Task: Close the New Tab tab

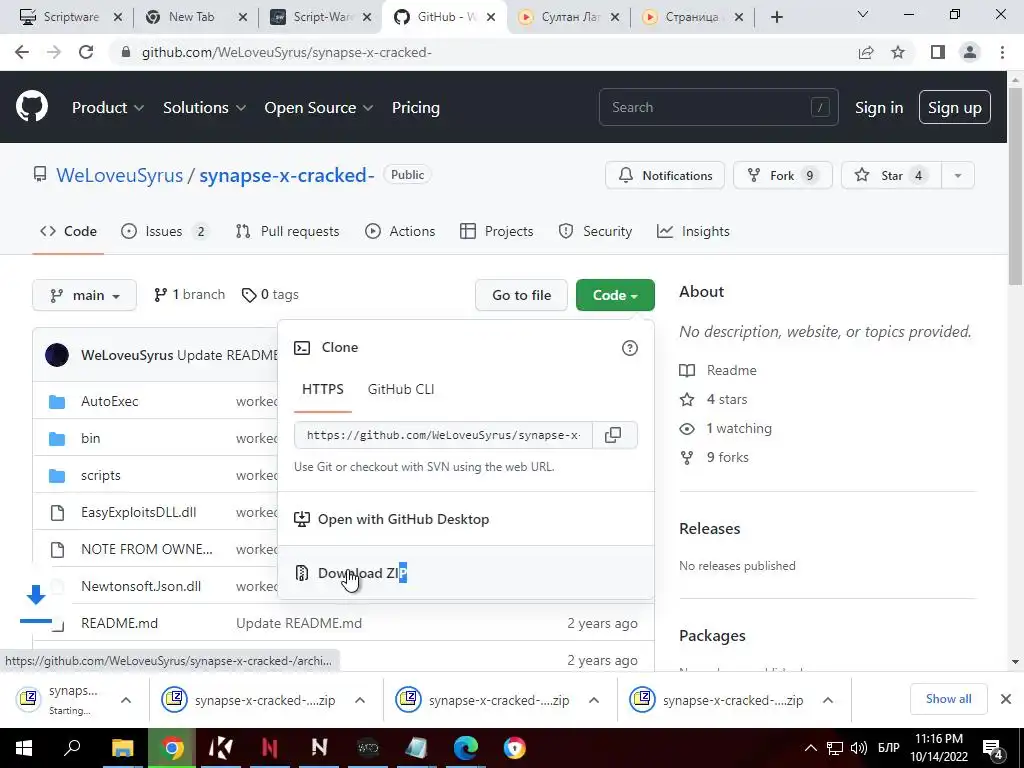Action: (x=242, y=18)
